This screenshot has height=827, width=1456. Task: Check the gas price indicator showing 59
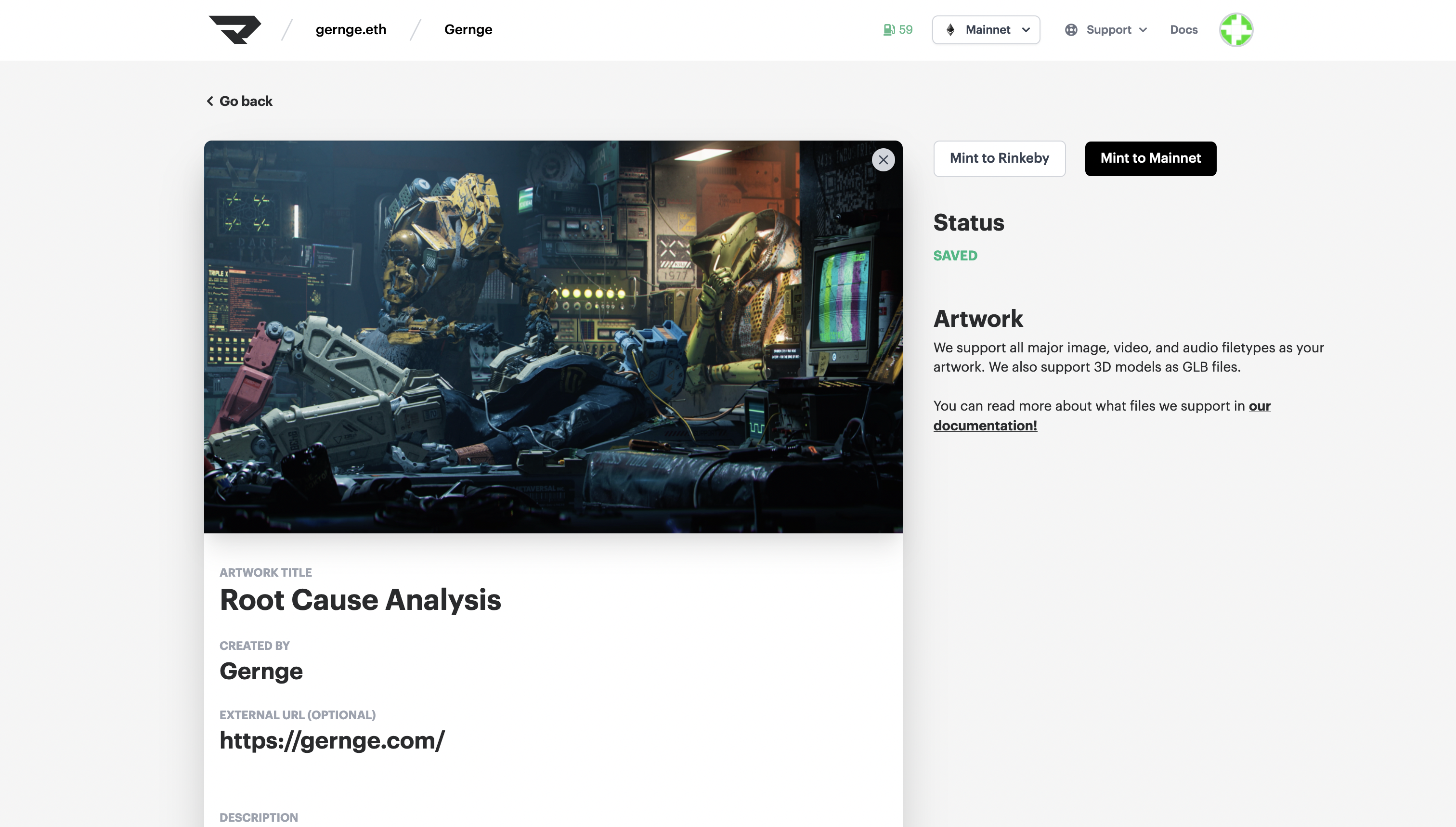pos(897,29)
